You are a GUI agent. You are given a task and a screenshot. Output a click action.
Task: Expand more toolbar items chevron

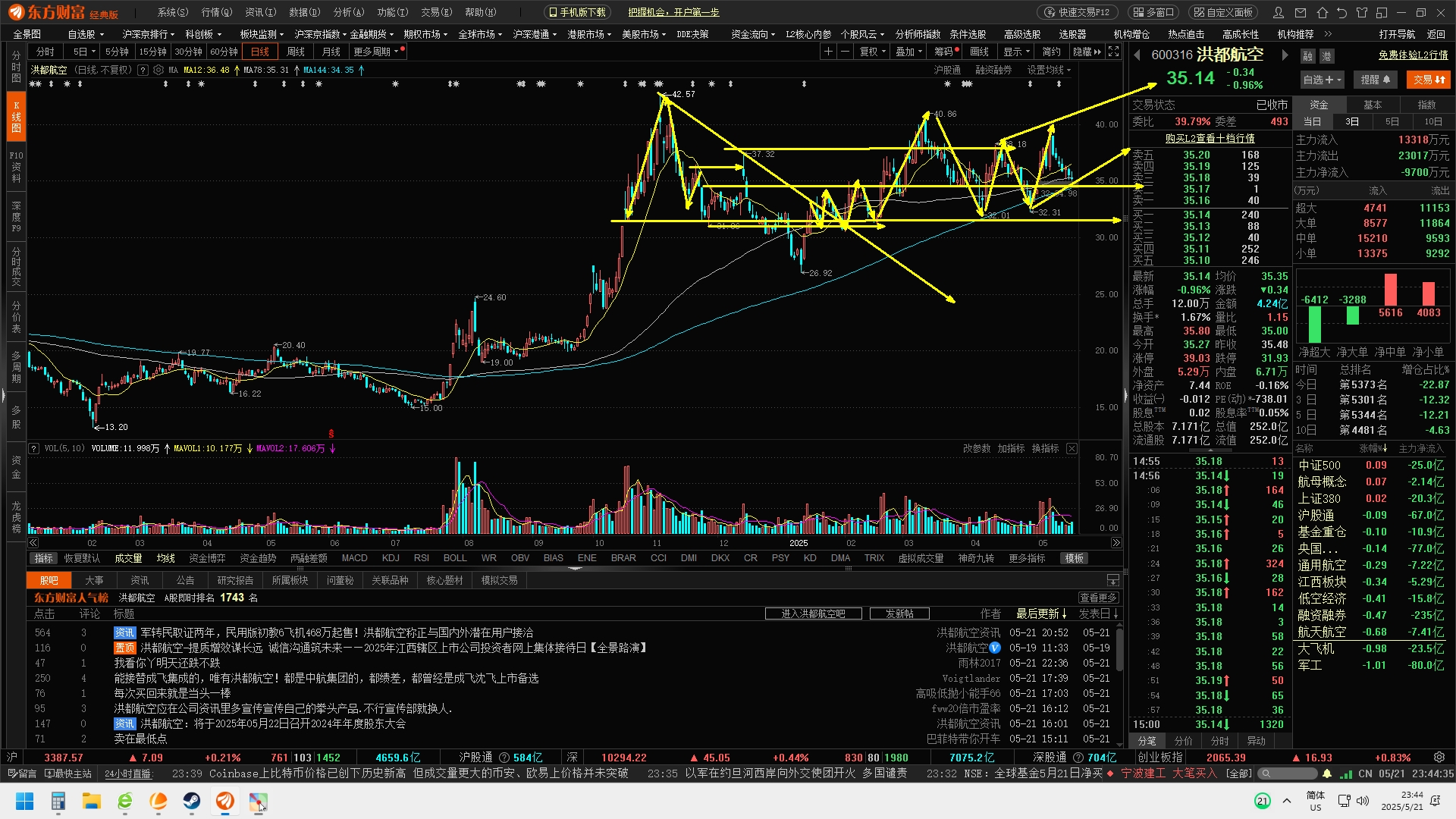coord(1328,34)
